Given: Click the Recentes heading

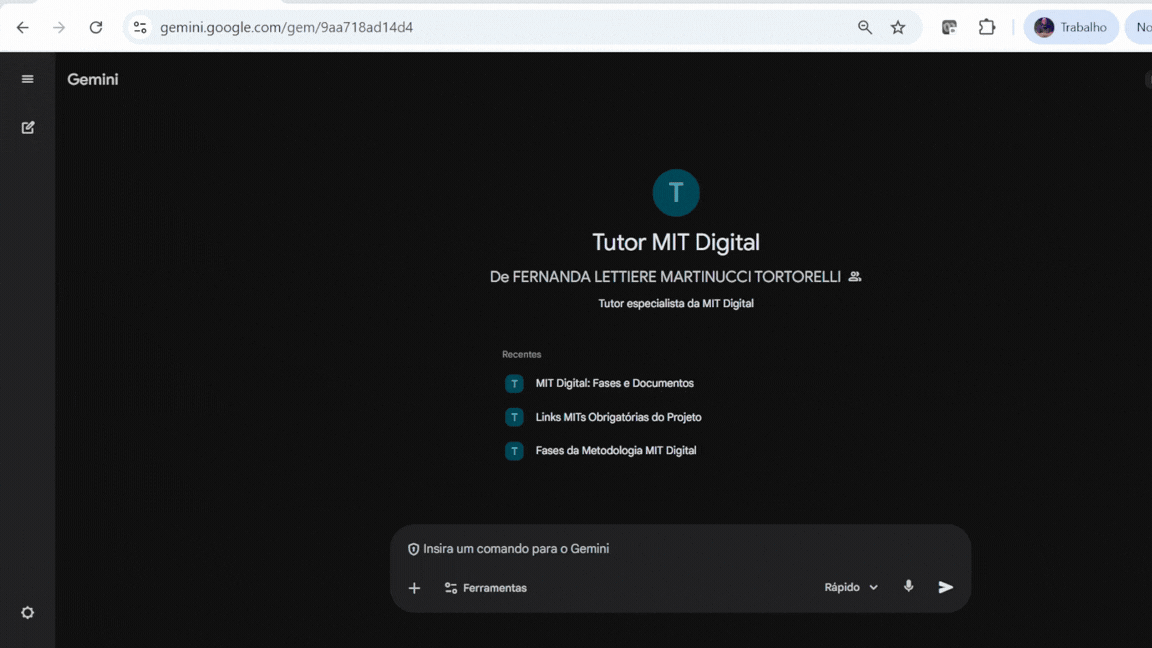Looking at the screenshot, I should pyautogui.click(x=522, y=354).
